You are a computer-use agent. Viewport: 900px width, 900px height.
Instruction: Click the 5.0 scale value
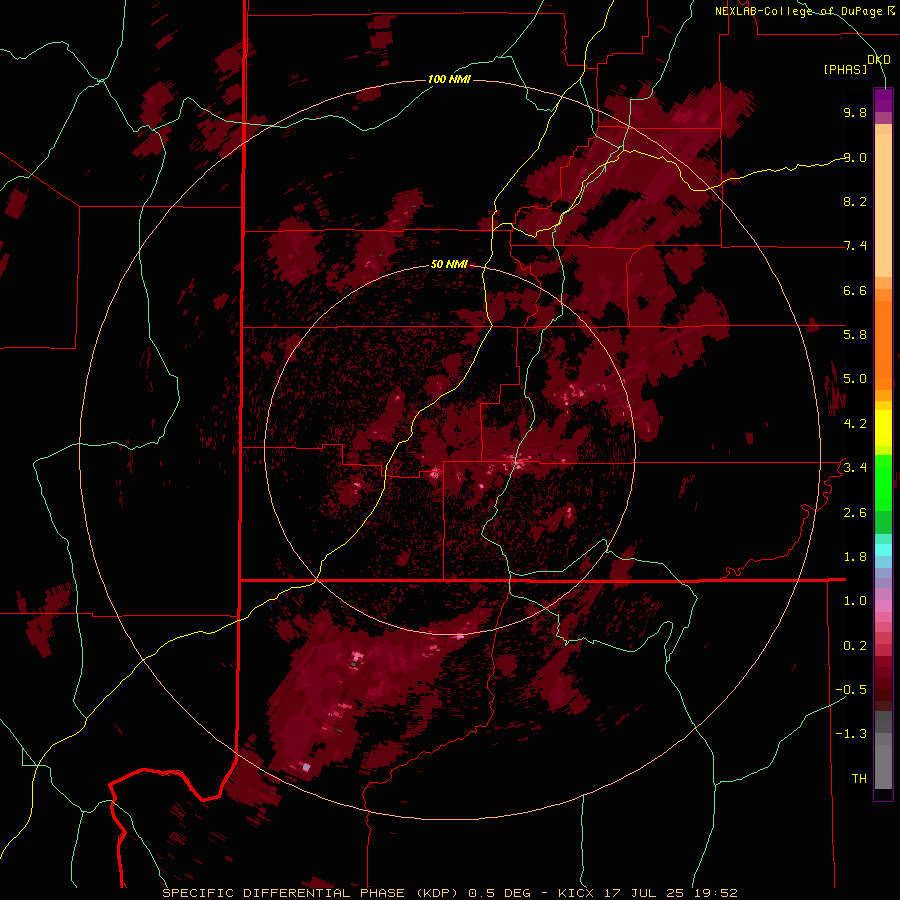(855, 379)
